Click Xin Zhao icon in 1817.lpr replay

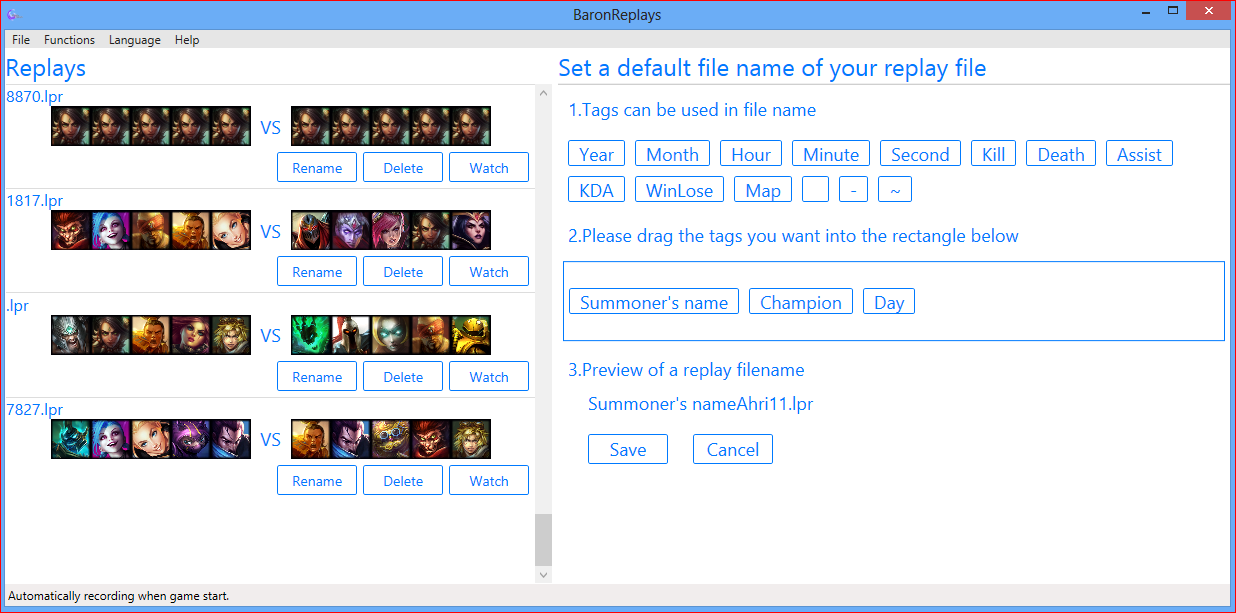(x=191, y=231)
